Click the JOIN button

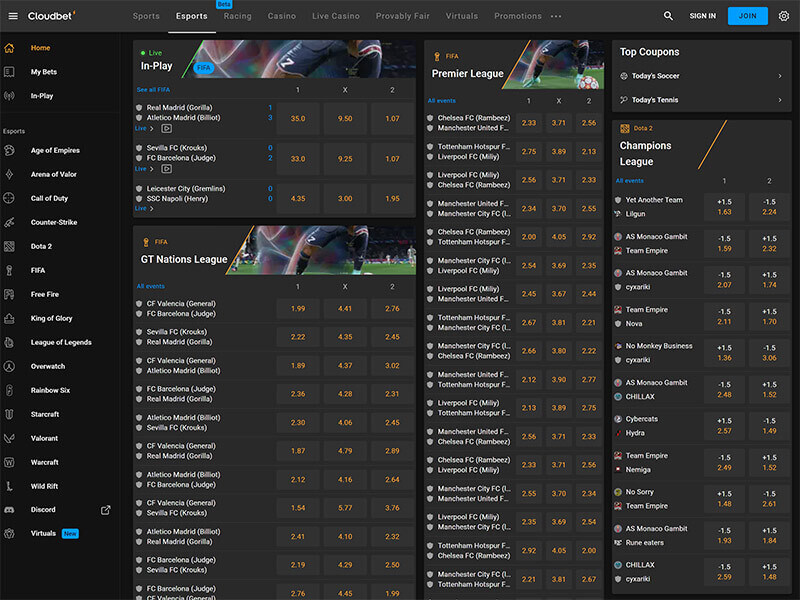[747, 16]
